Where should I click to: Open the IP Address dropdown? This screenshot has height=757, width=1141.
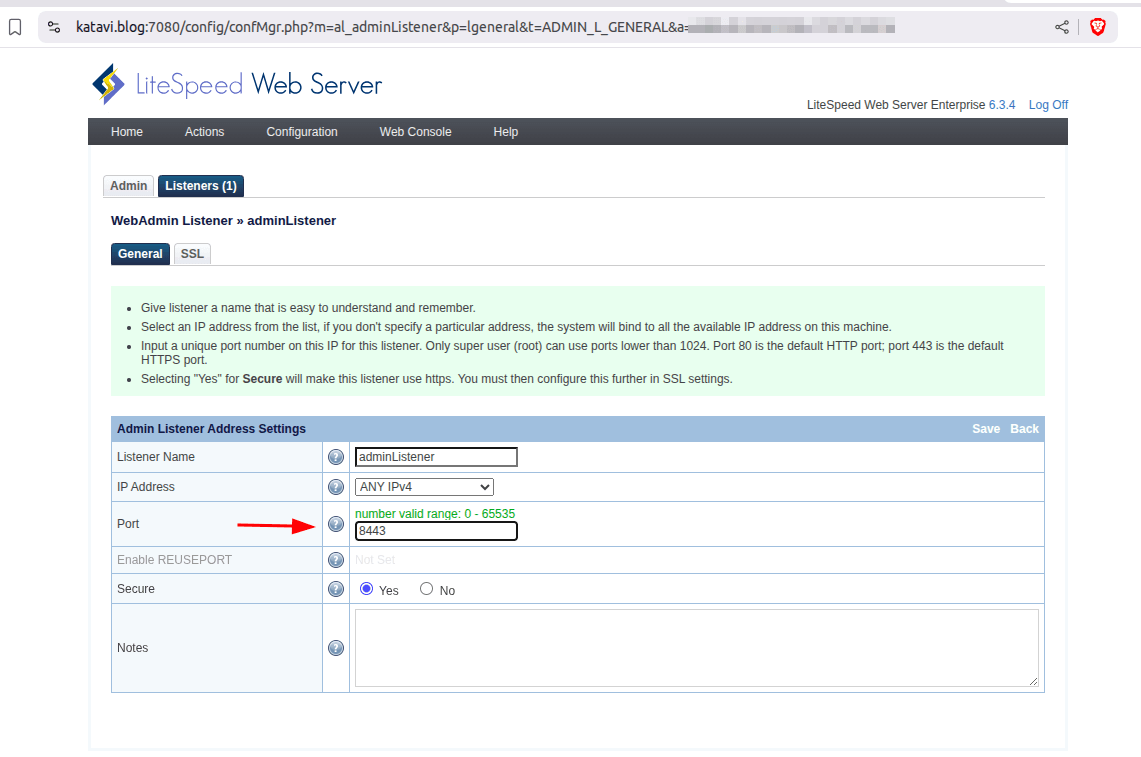[x=424, y=487]
